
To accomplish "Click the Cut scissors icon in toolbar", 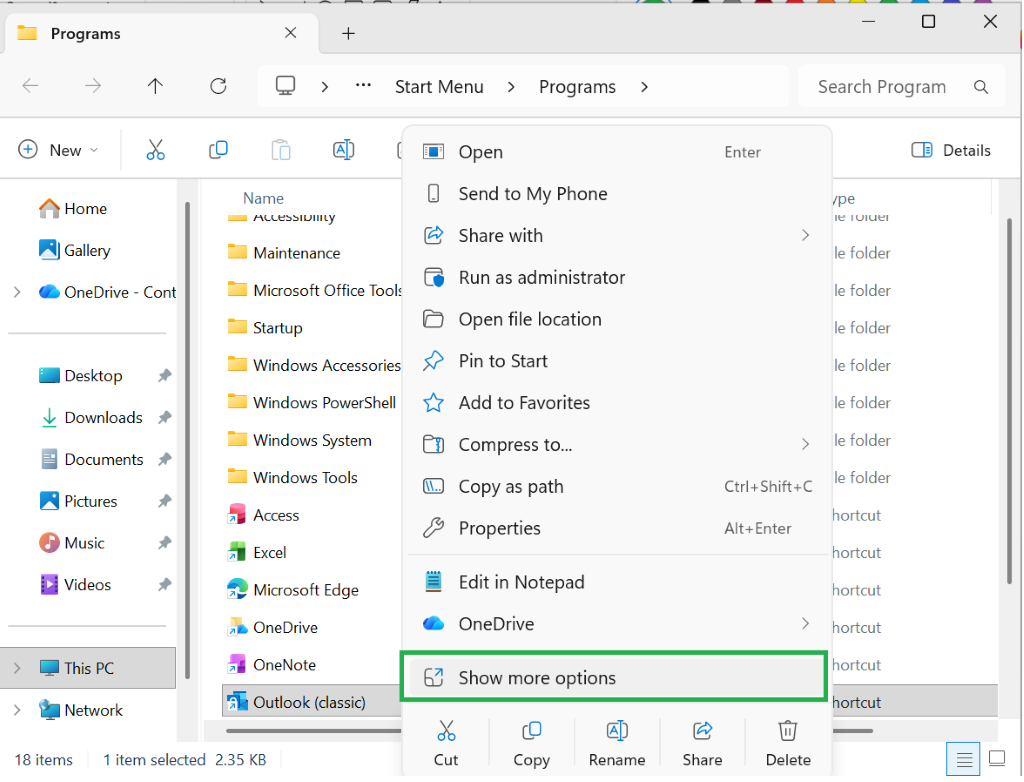I will pos(155,150).
